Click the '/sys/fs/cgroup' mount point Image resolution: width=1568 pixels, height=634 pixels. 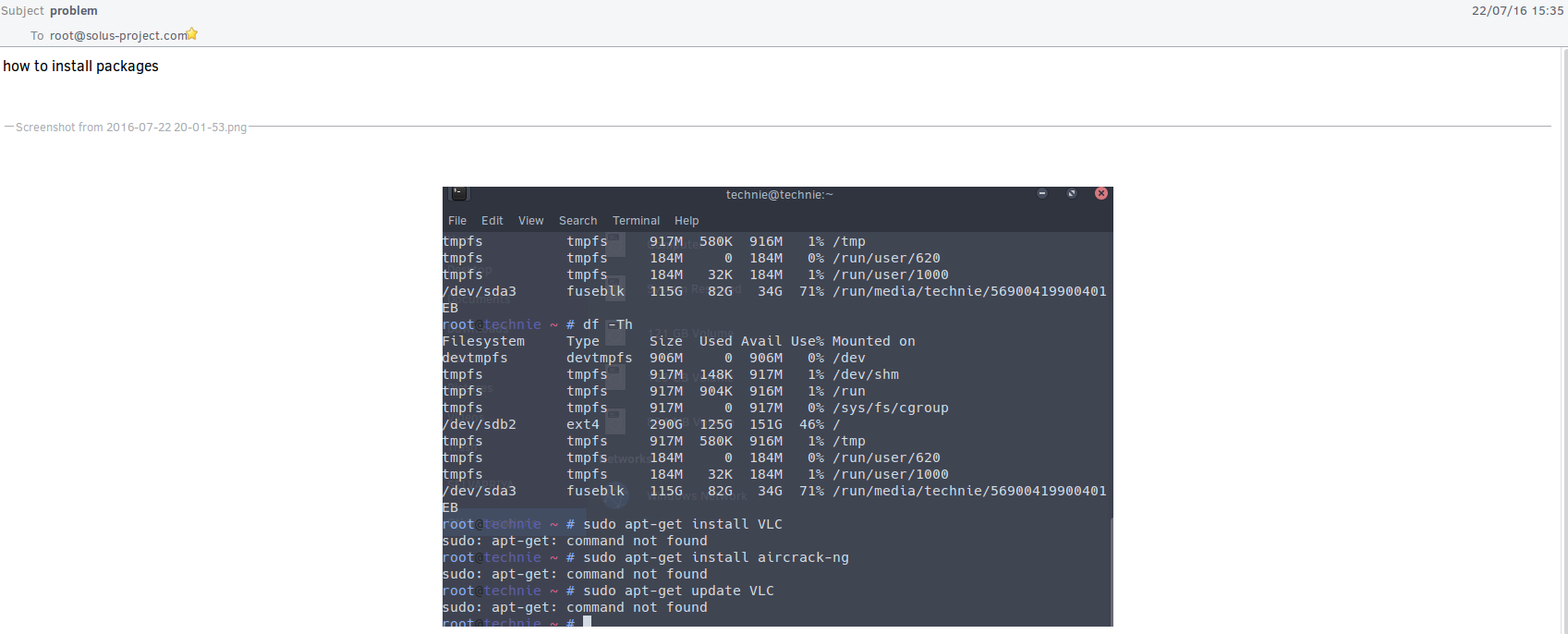[891, 408]
